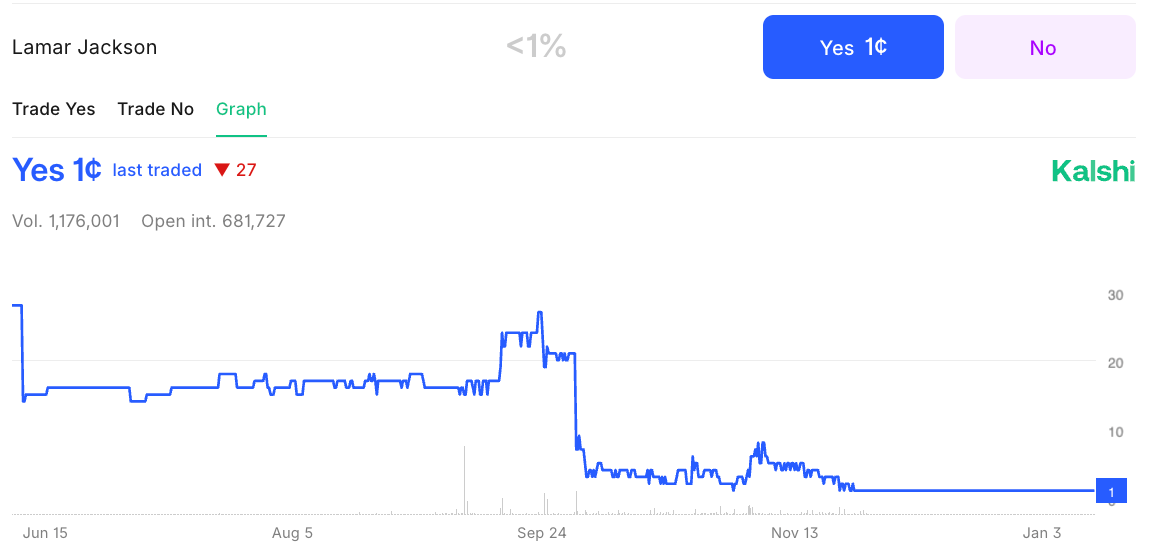Select the Graph tab
This screenshot has width=1150, height=558.
pyautogui.click(x=241, y=109)
